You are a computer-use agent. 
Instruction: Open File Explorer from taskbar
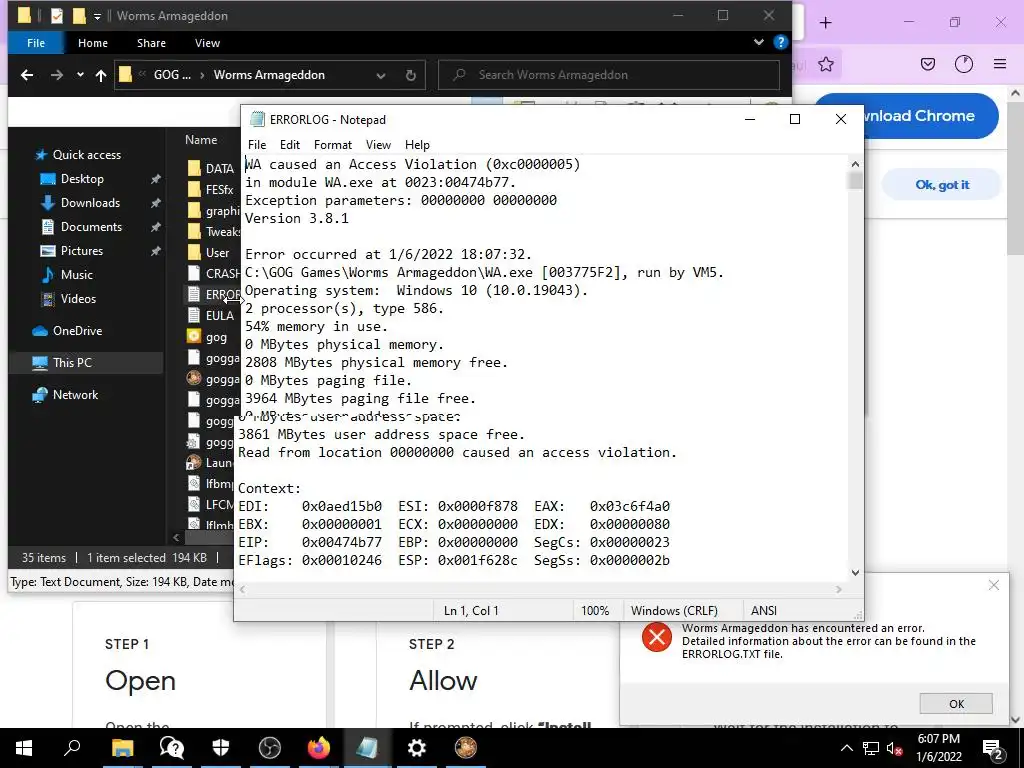122,748
